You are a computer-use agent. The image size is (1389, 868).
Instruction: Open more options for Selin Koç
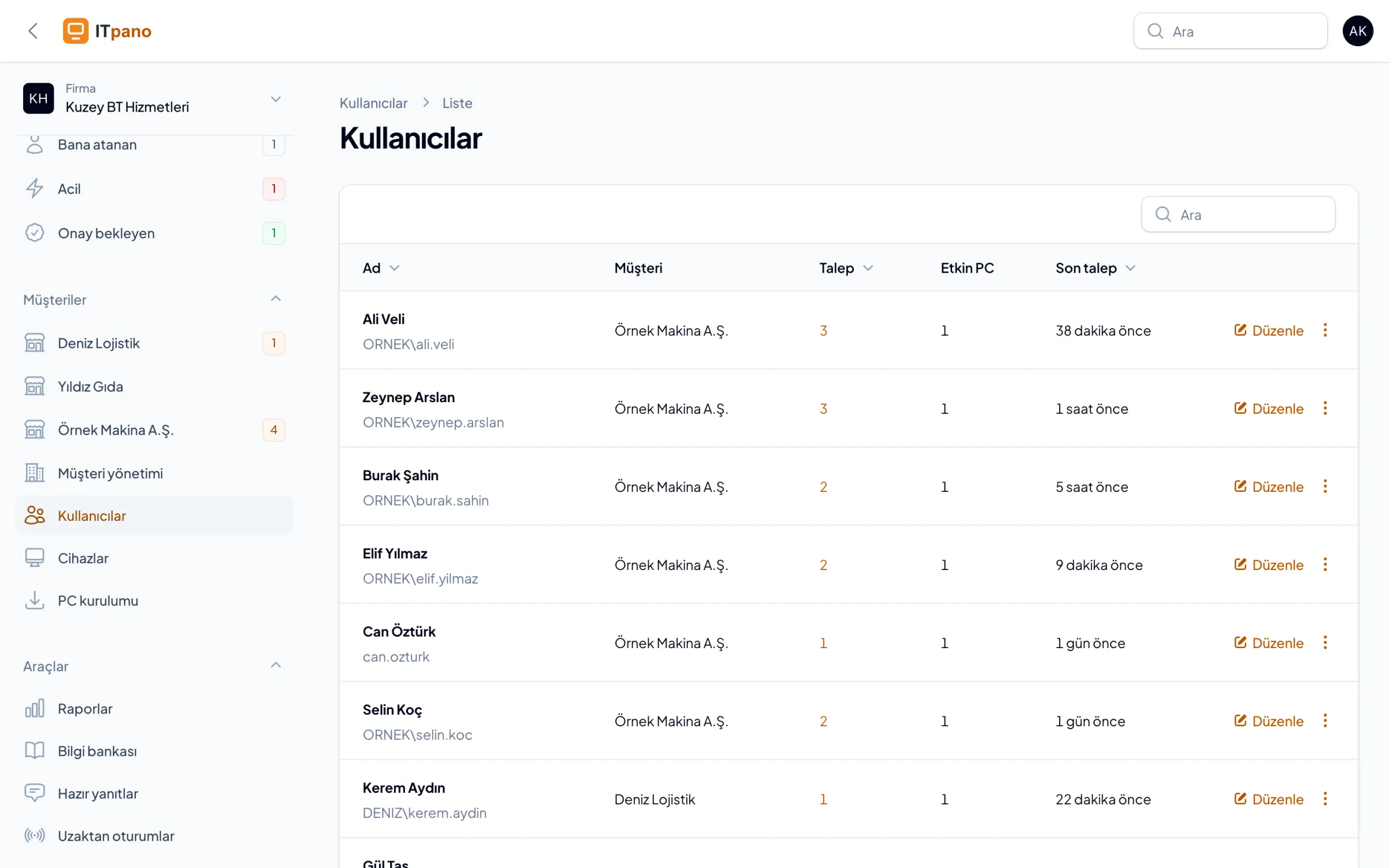click(1325, 720)
